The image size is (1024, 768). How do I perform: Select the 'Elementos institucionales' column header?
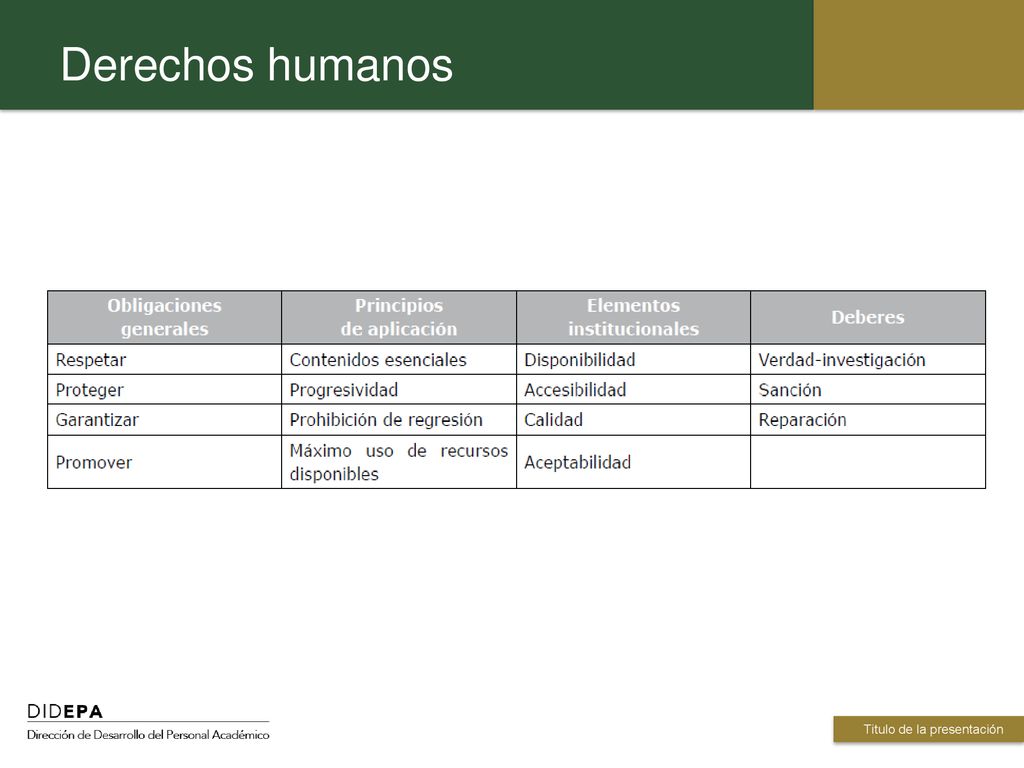(633, 317)
